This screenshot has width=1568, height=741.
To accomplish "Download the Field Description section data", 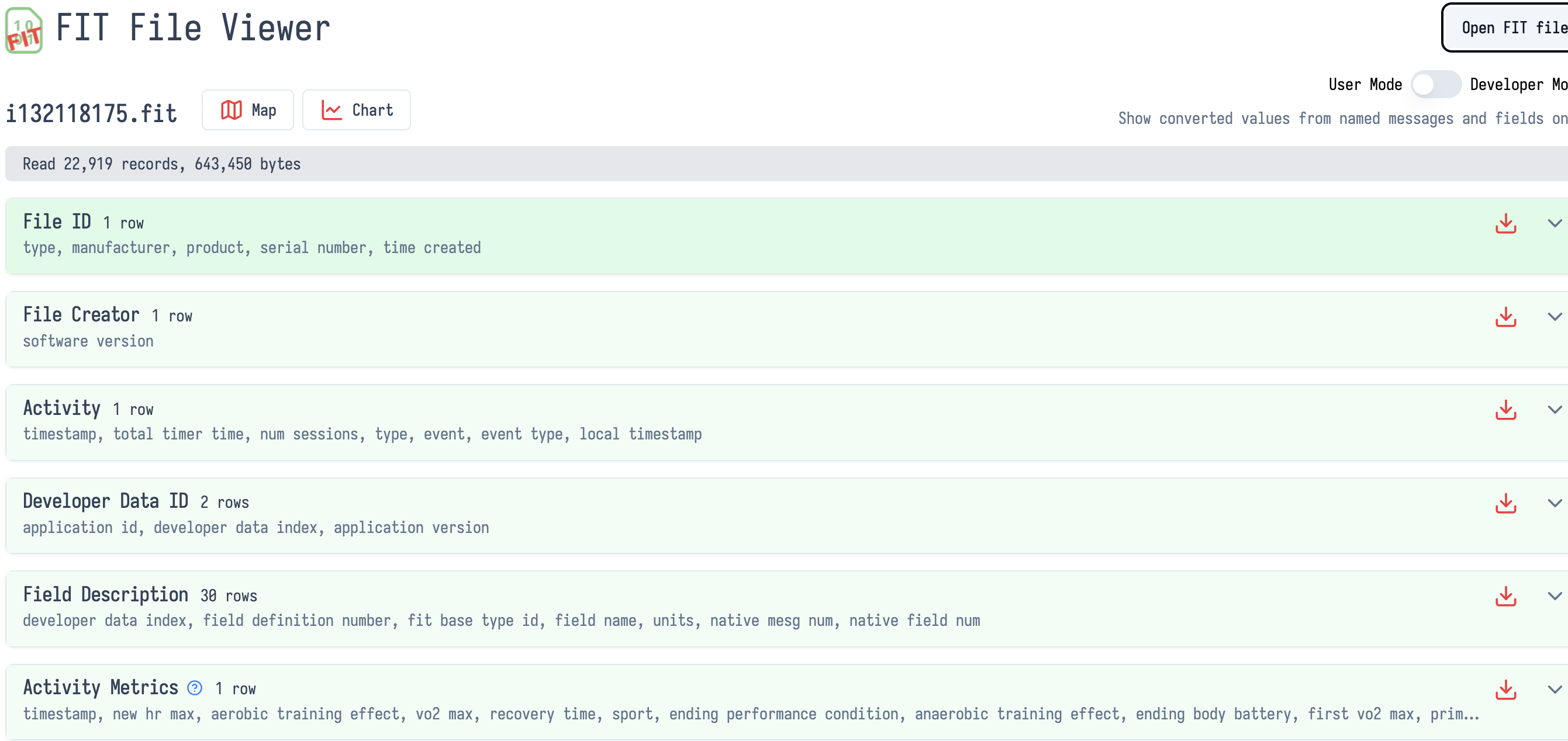I will click(x=1505, y=596).
